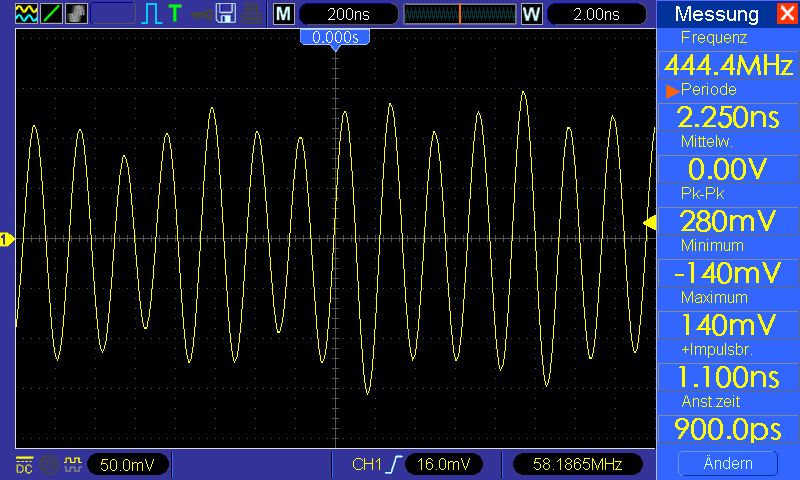Screen dimensions: 800x480
Task: Close the Messung panel
Action: tap(787, 13)
